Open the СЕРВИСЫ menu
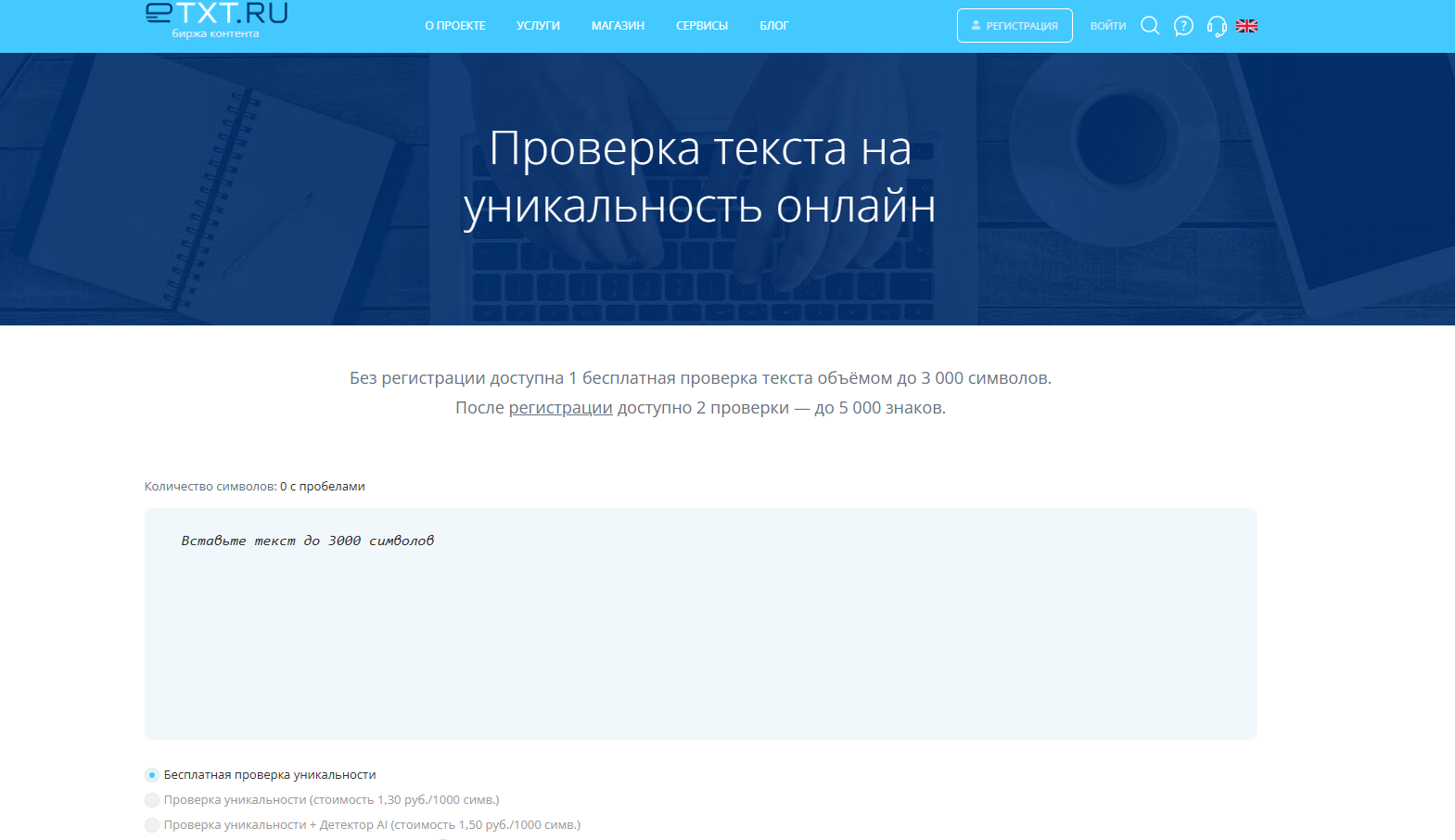Screen dimensions: 1455x840 (702, 26)
